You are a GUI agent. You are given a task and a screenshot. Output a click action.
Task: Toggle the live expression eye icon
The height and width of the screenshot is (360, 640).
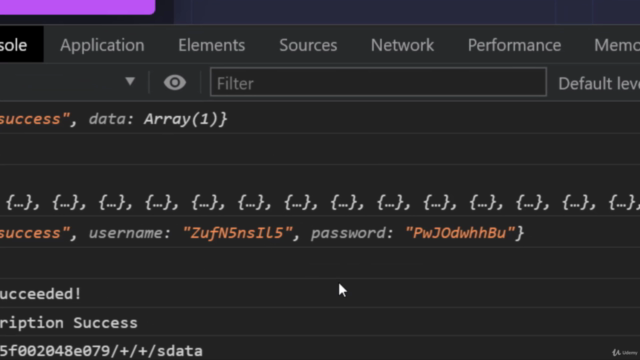click(x=175, y=82)
